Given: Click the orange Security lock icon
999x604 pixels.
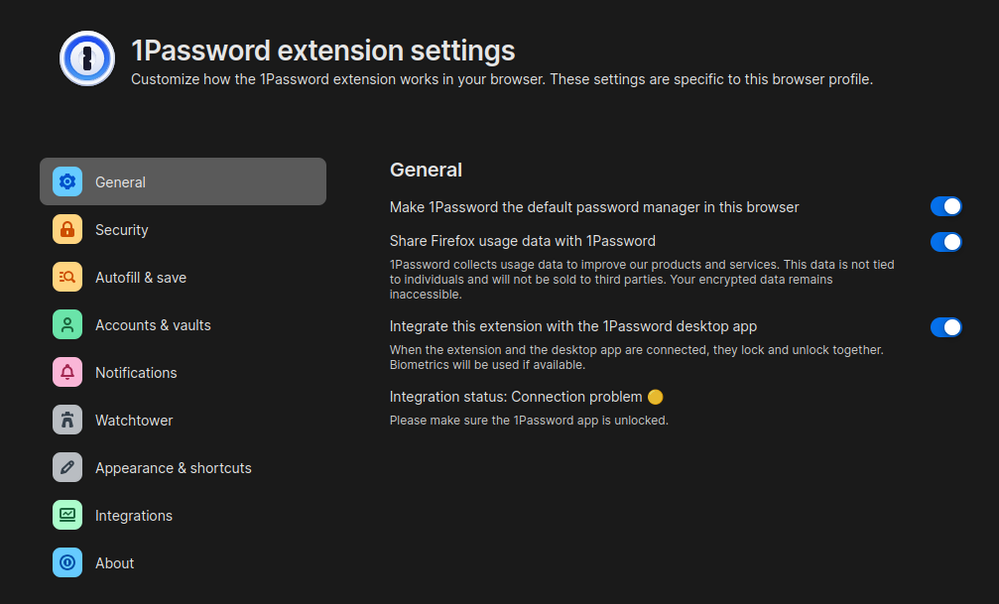Looking at the screenshot, I should pyautogui.click(x=67, y=230).
